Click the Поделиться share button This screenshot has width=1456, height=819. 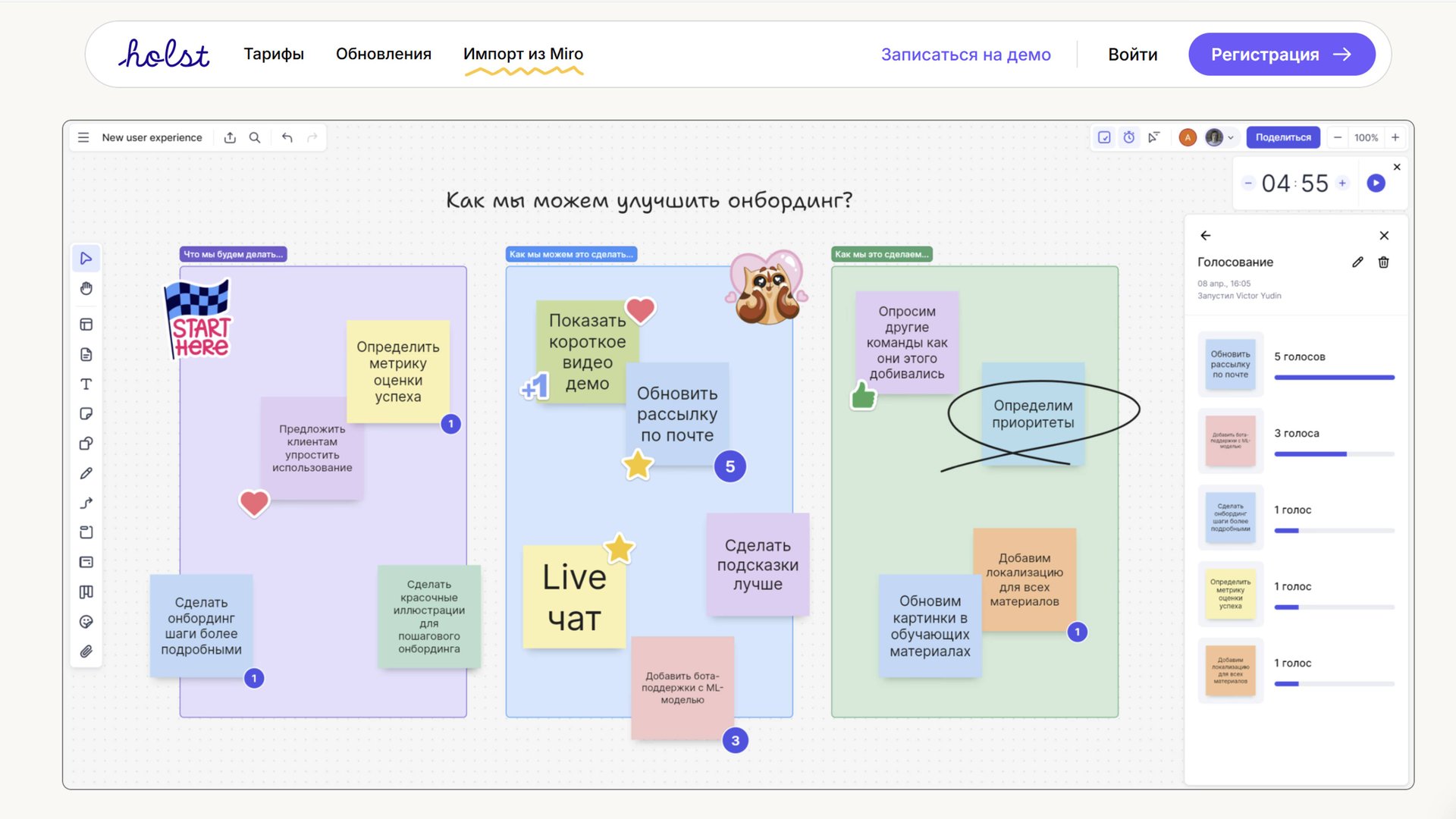(1282, 137)
